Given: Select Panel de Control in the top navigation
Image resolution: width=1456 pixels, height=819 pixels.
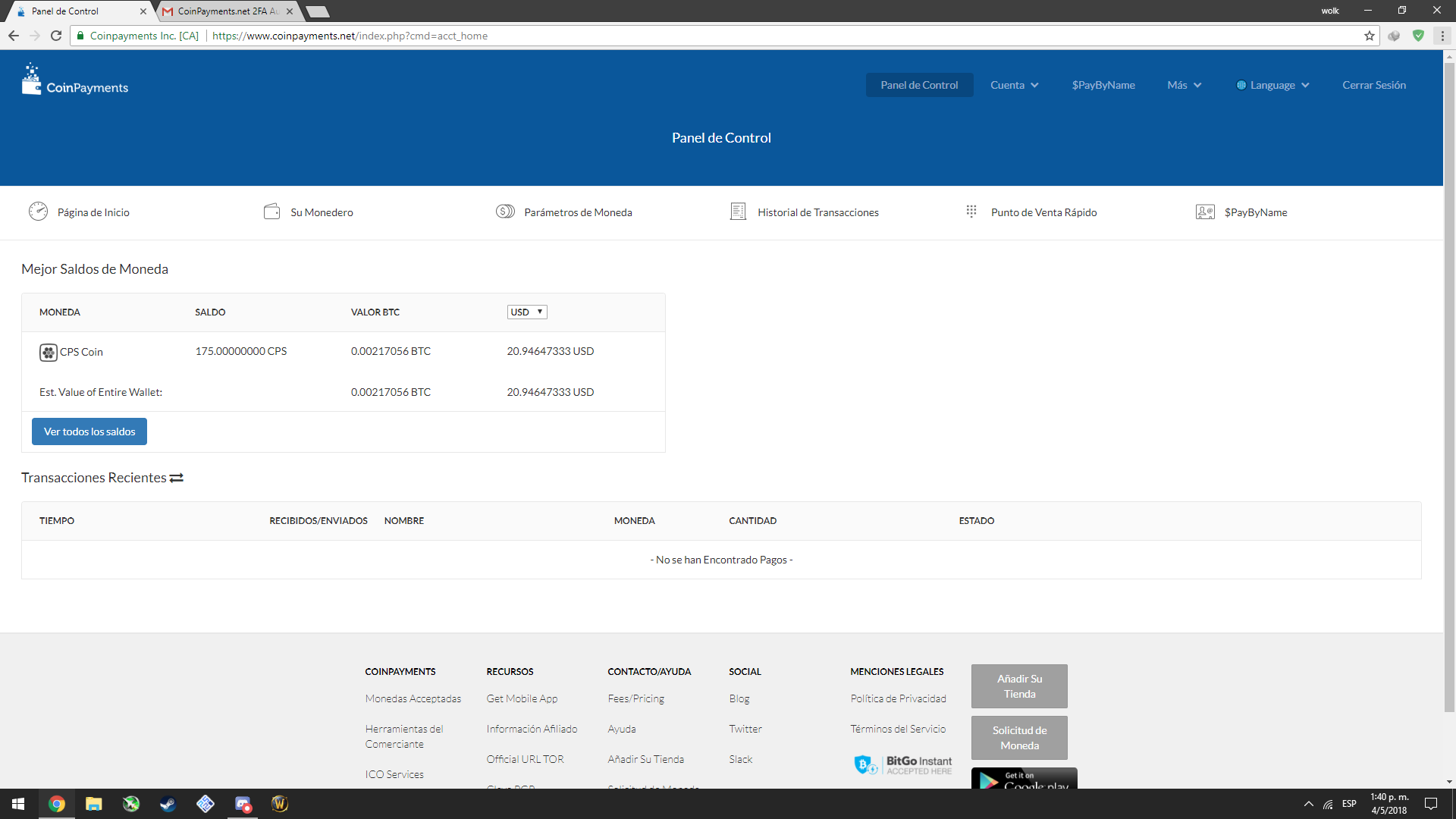Looking at the screenshot, I should pyautogui.click(x=919, y=85).
